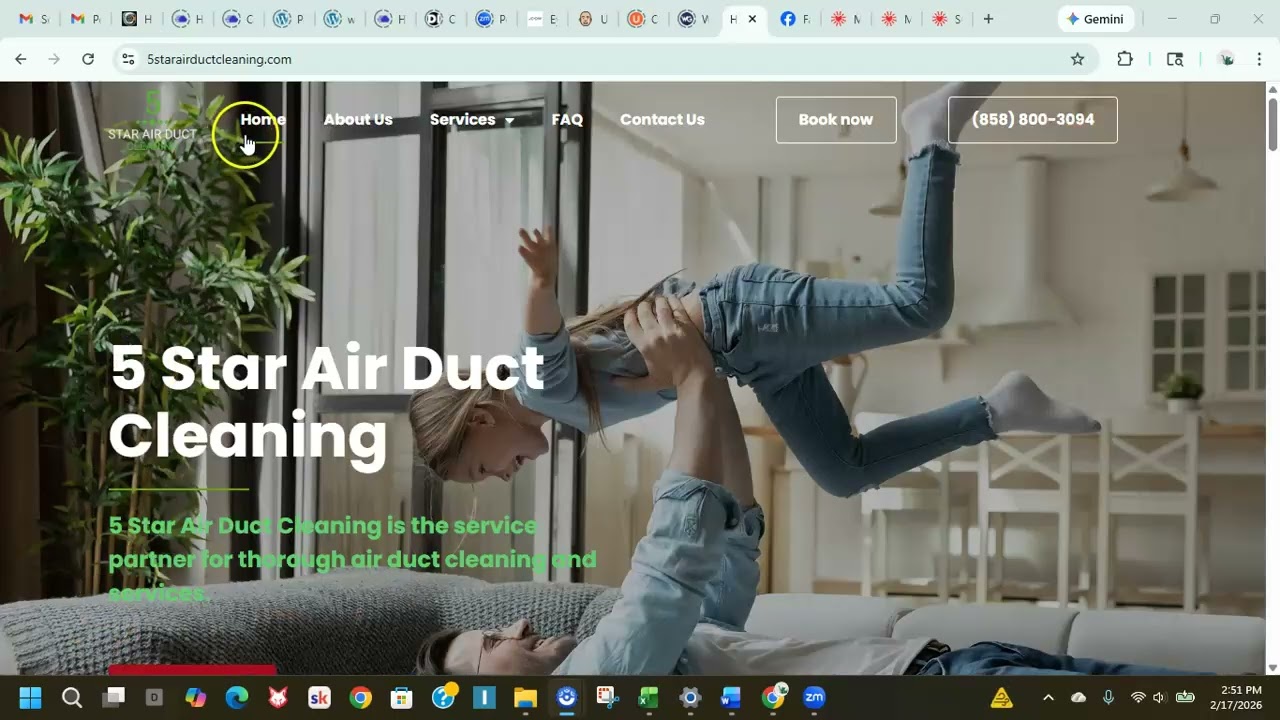Click the Book now button
1280x720 pixels.
836,120
